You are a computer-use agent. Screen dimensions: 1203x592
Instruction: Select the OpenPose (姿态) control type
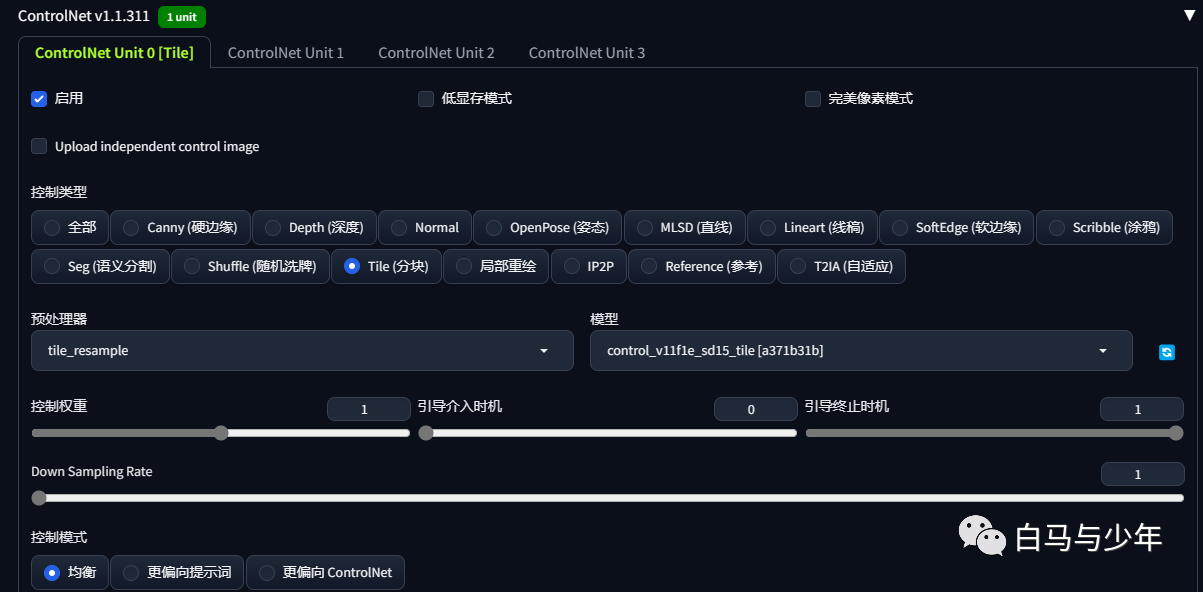point(547,228)
